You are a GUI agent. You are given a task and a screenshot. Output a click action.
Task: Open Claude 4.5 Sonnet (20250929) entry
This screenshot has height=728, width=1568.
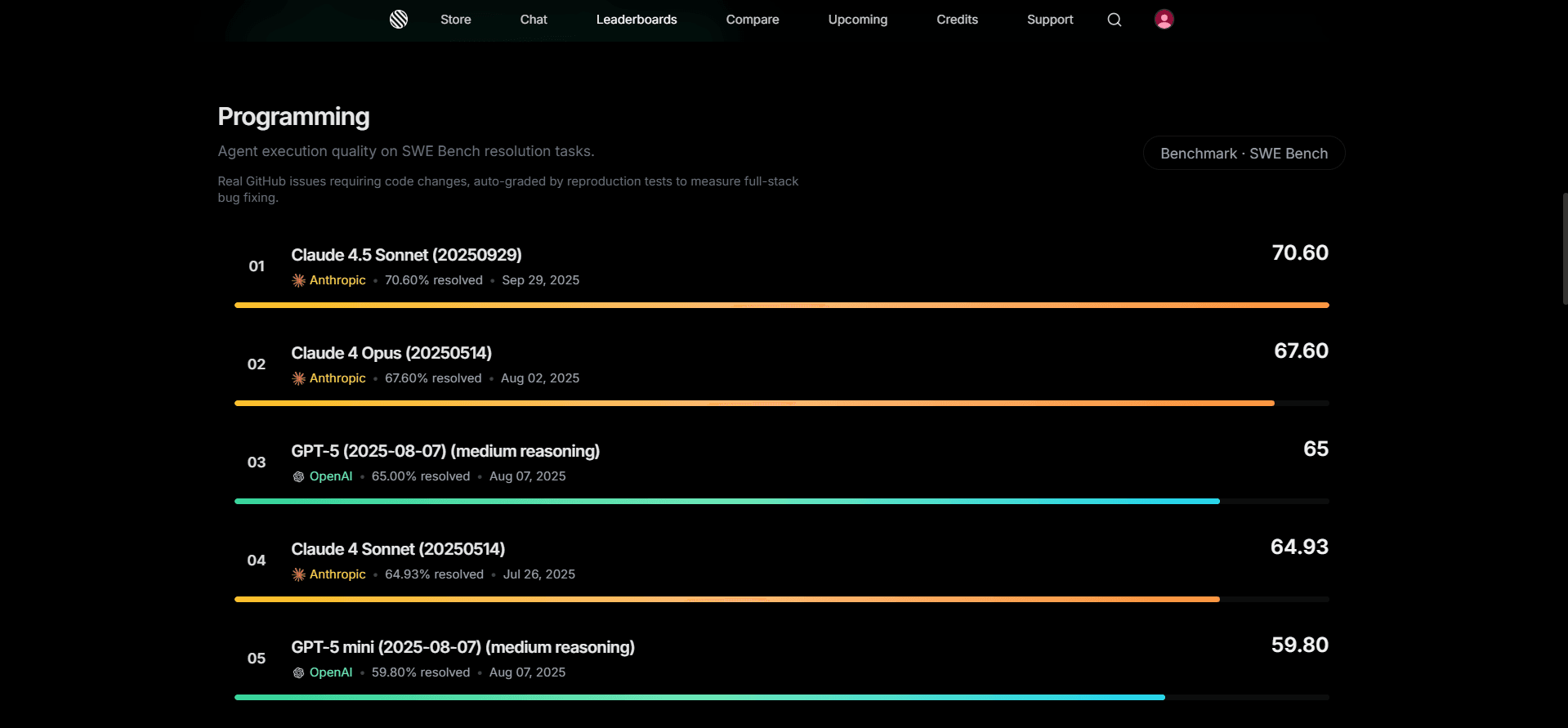(406, 255)
